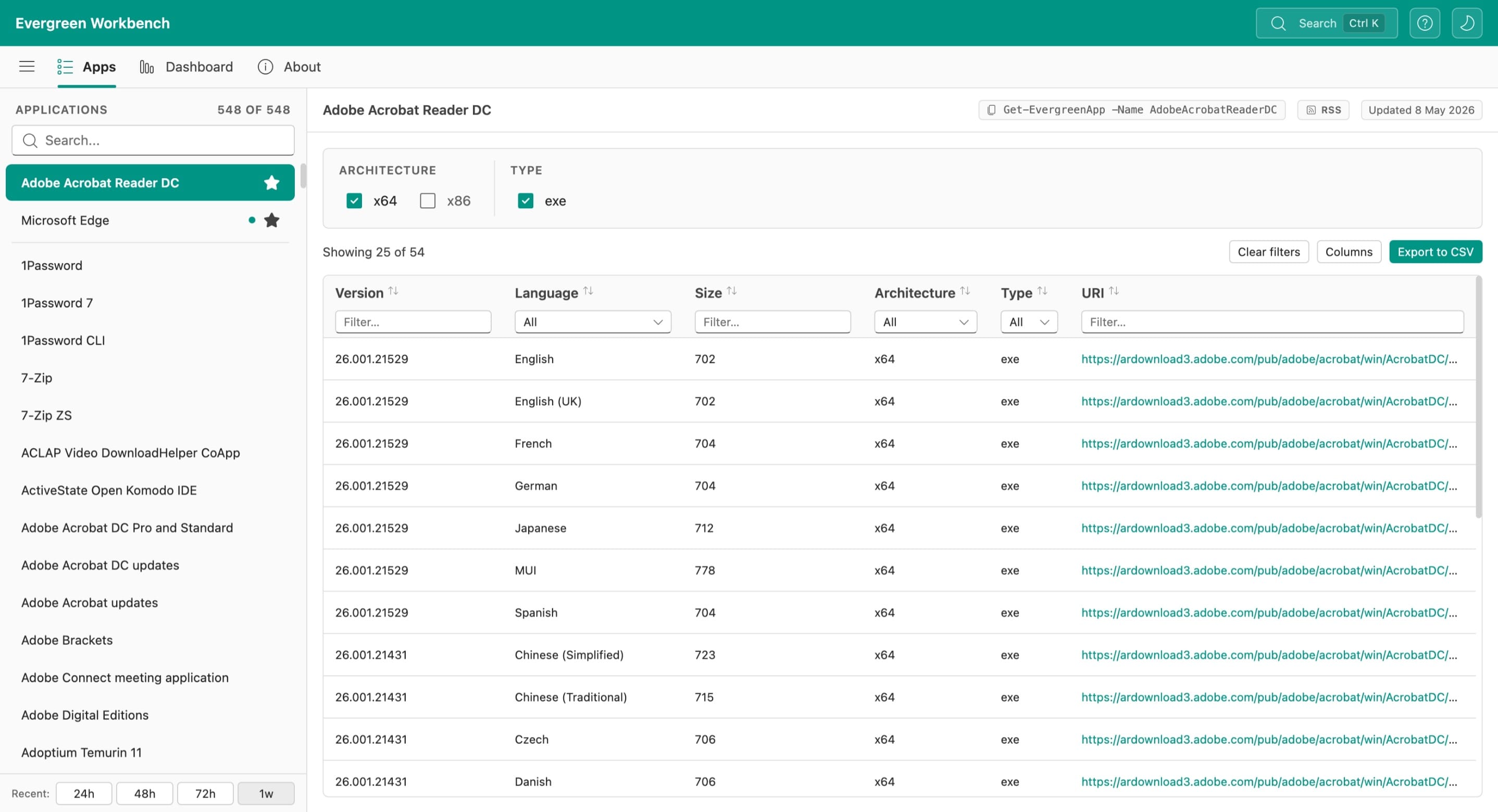
Task: Open the Architecture filter dropdown
Action: tap(925, 322)
